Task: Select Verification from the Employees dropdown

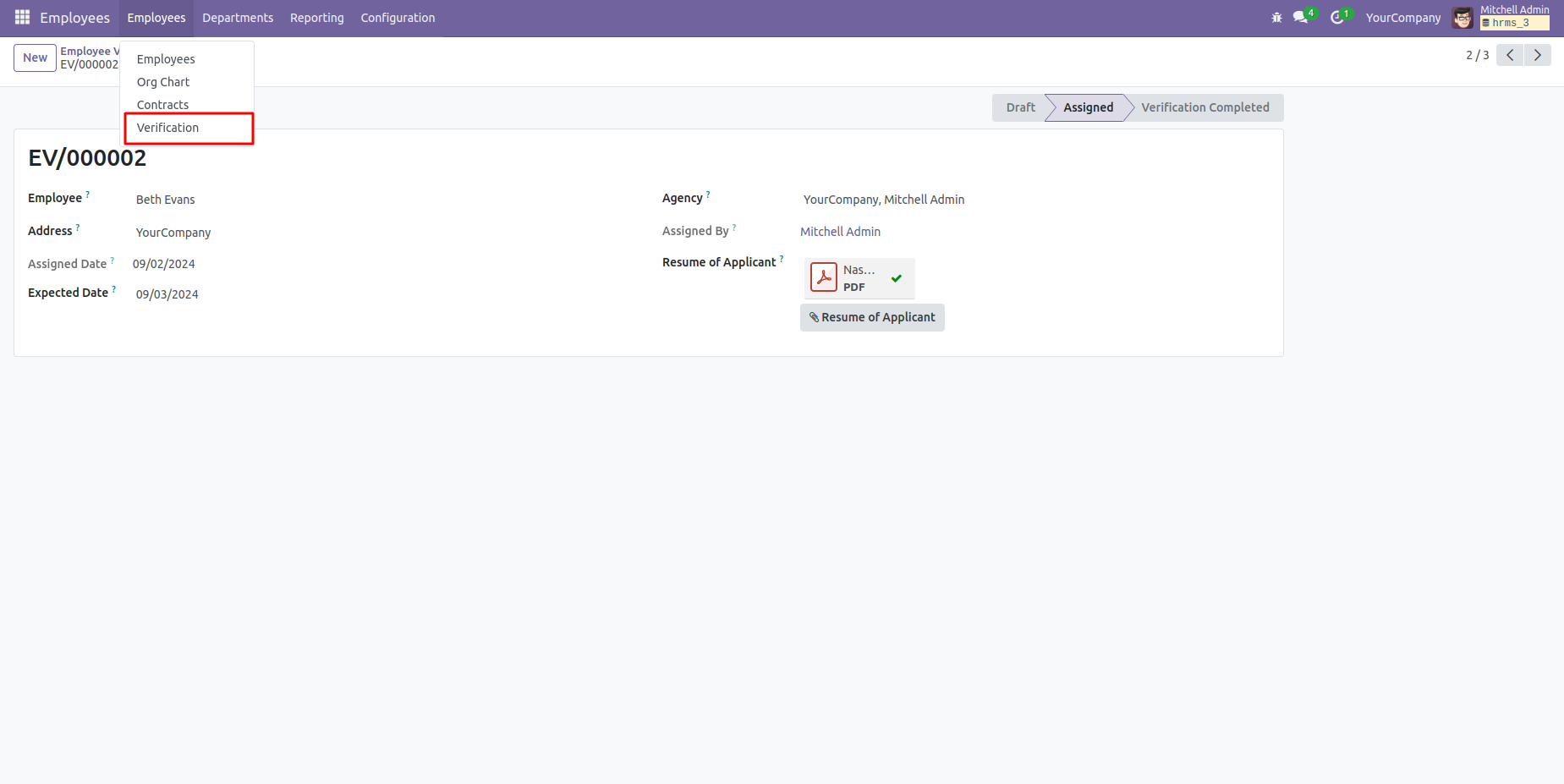Action: point(168,128)
